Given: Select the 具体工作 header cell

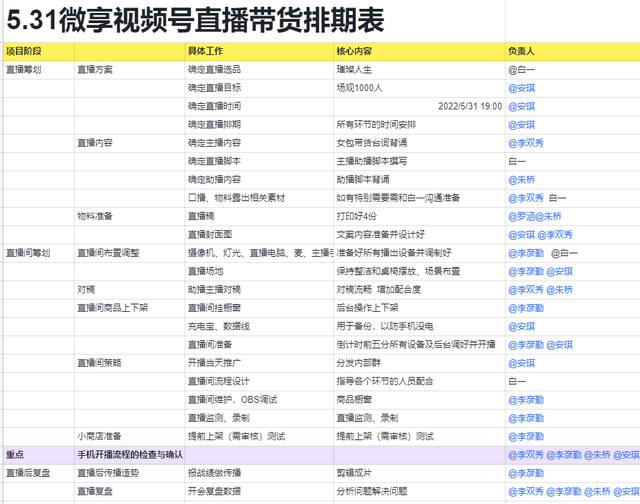Looking at the screenshot, I should point(259,51).
